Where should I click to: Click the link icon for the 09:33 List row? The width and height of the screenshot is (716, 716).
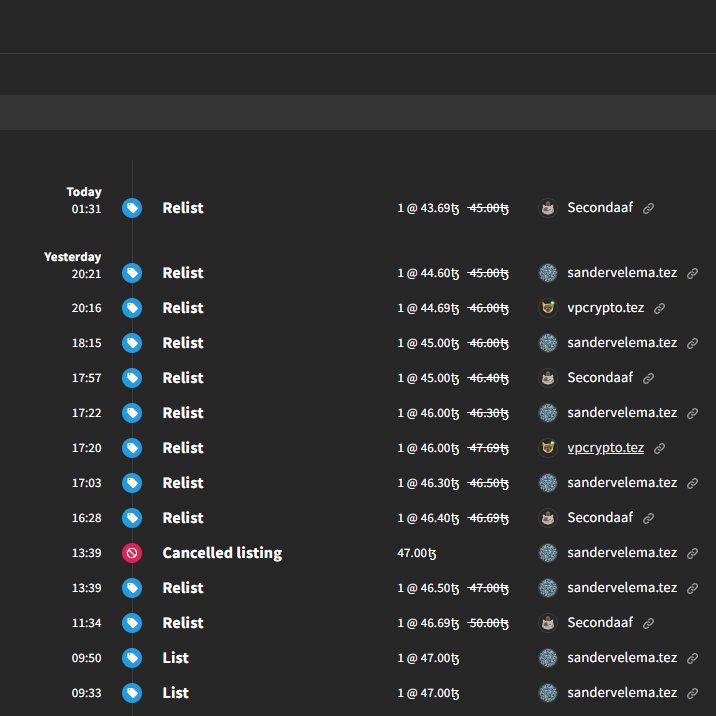coord(692,694)
